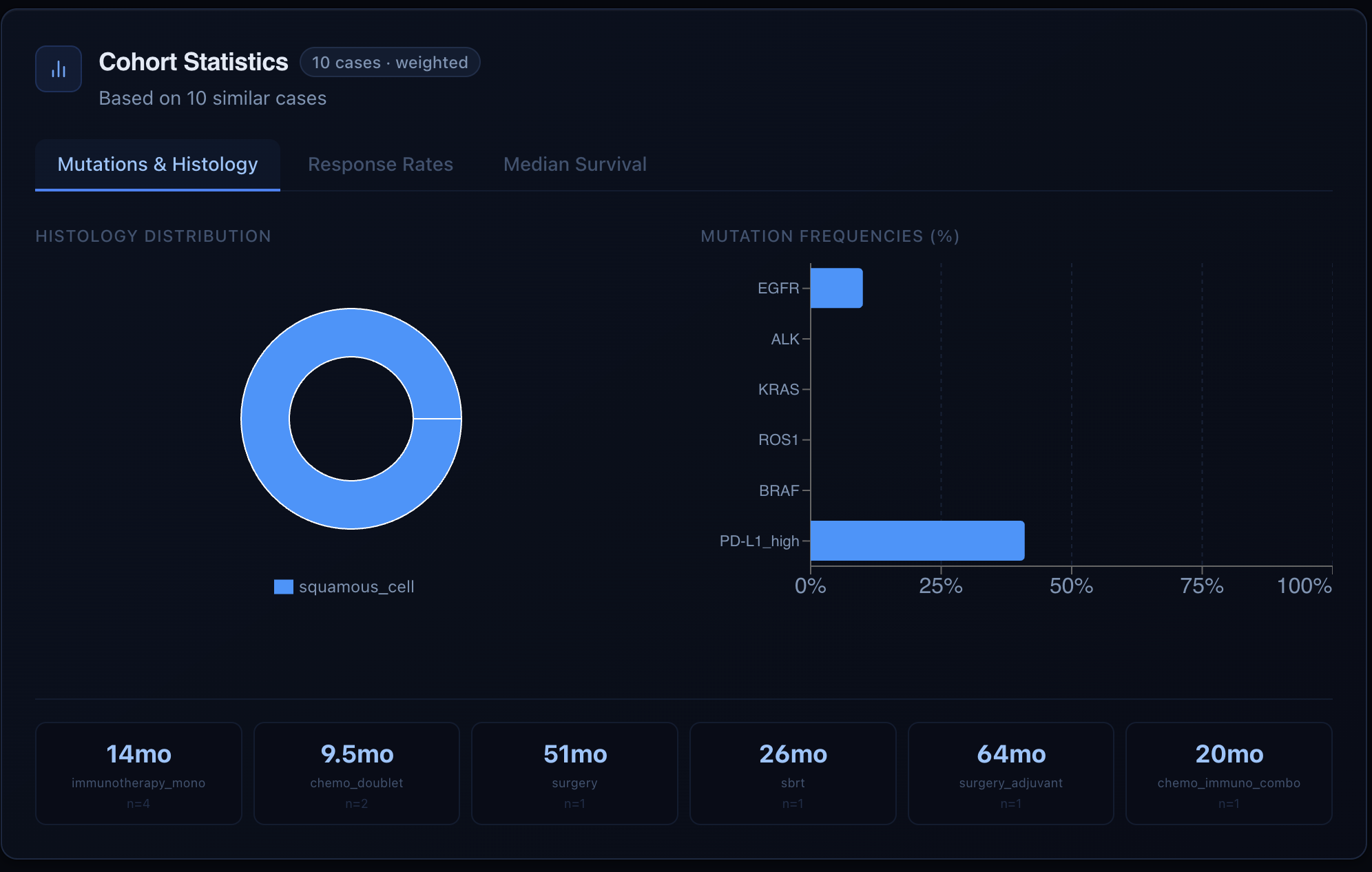Click the EGFR mutation frequency bar
This screenshot has height=872, width=1372.
pyautogui.click(x=836, y=288)
